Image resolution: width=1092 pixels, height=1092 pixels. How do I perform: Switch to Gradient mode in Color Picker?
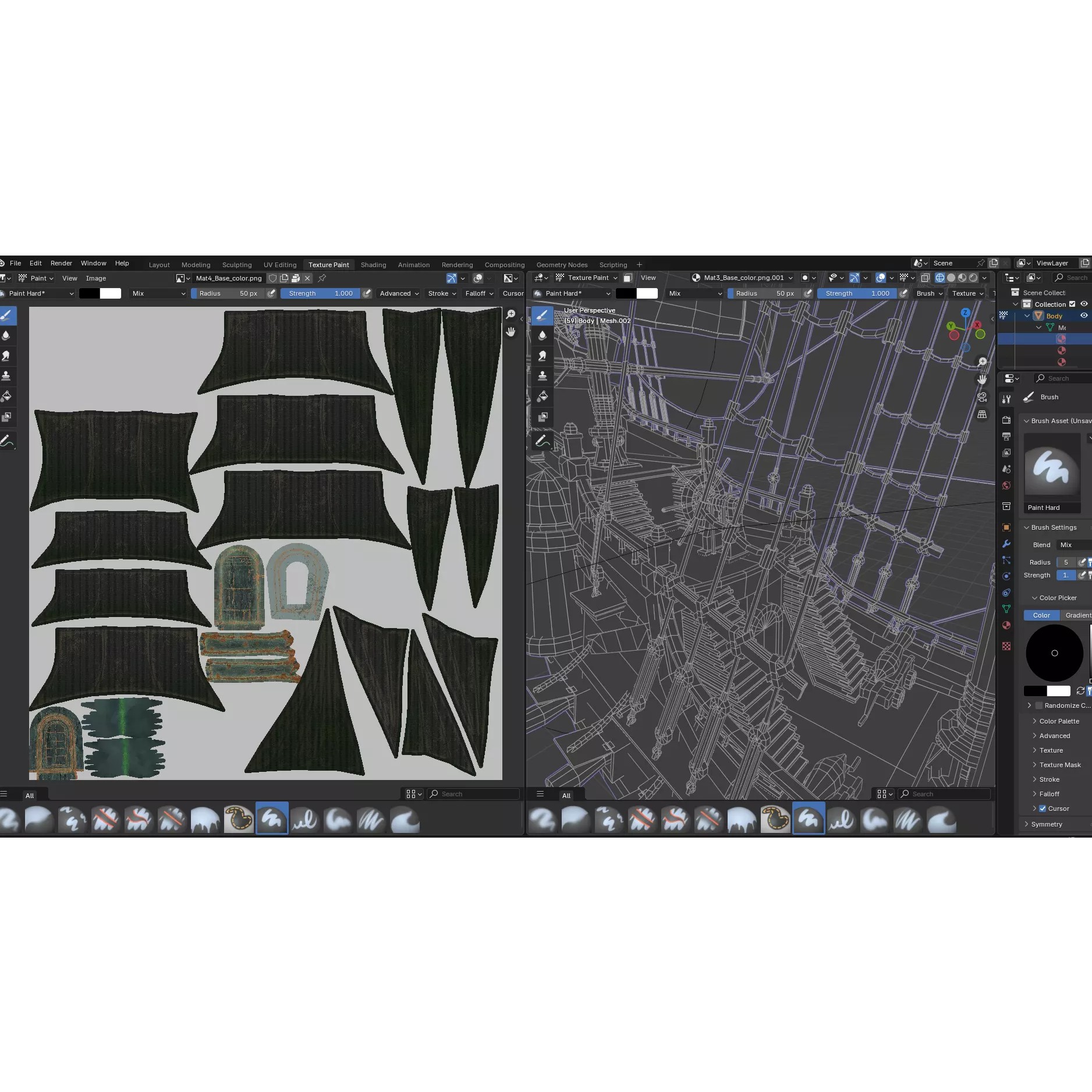(1077, 615)
